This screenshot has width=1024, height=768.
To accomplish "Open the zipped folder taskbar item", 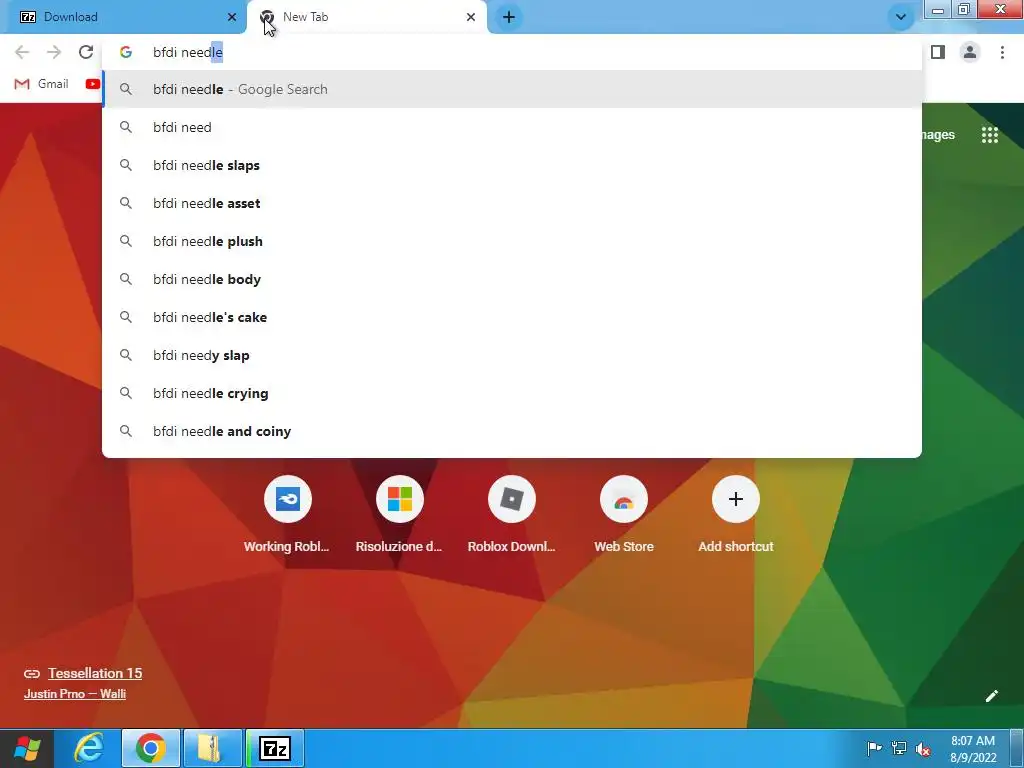I will [213, 748].
